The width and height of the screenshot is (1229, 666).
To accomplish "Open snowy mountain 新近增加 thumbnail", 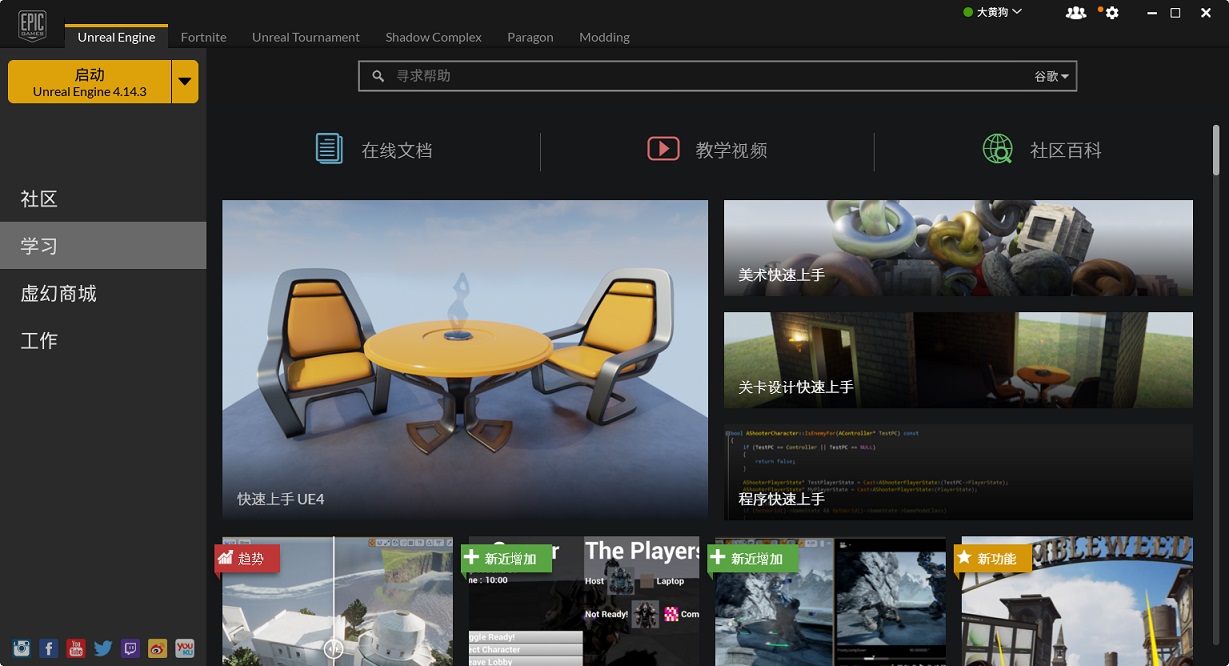I will 830,601.
